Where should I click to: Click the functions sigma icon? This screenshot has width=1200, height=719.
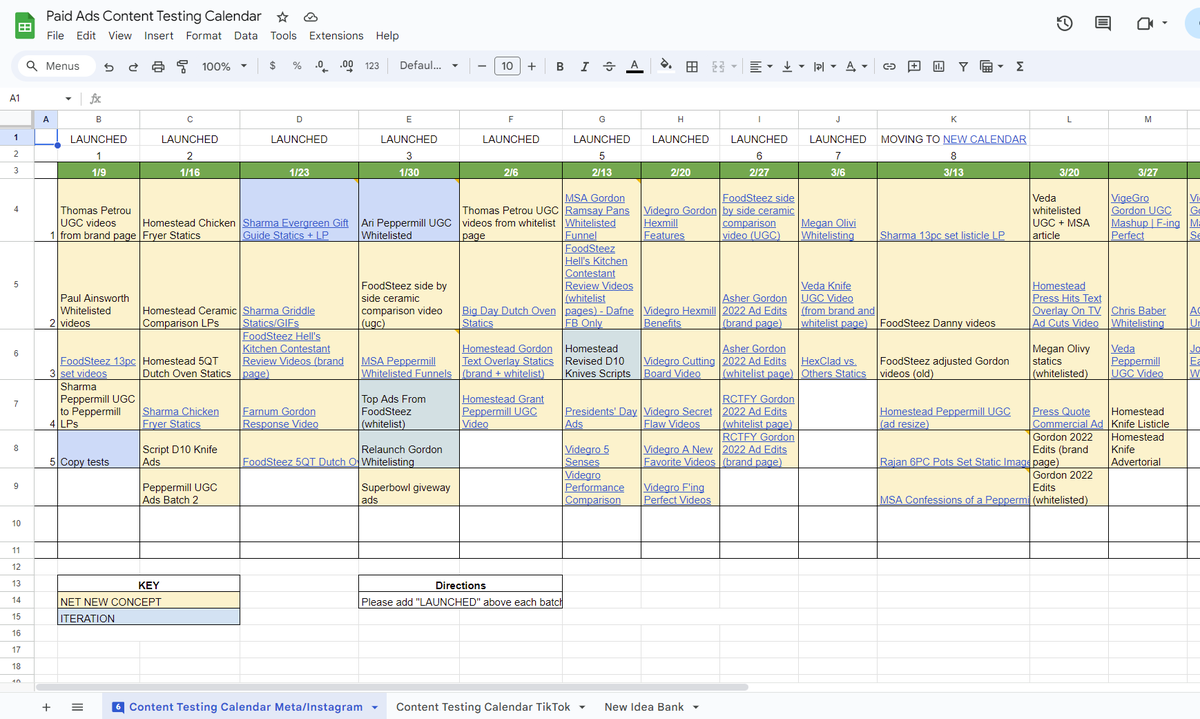click(x=1019, y=66)
